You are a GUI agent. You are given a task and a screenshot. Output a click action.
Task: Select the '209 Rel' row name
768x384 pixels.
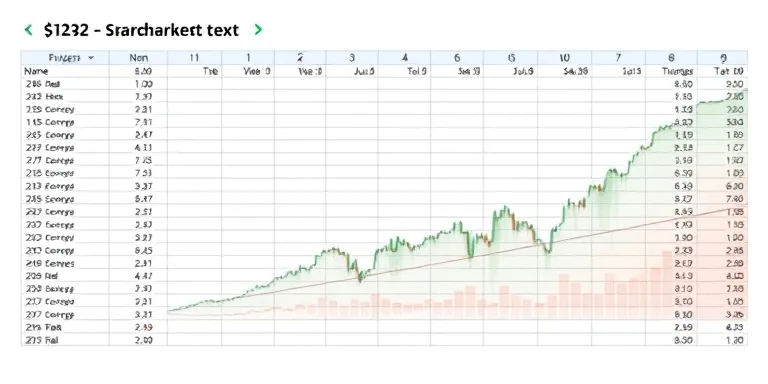point(42,276)
